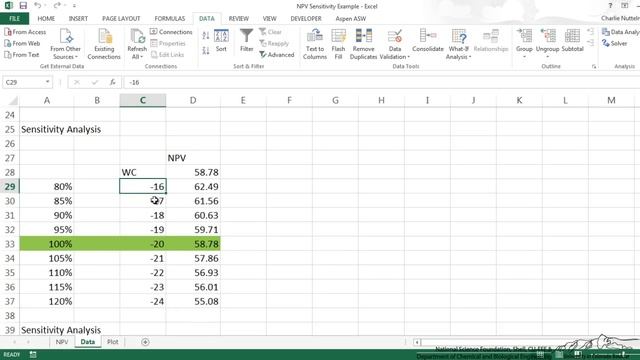
Task: Select cell showing 80%
Action: click(47, 187)
